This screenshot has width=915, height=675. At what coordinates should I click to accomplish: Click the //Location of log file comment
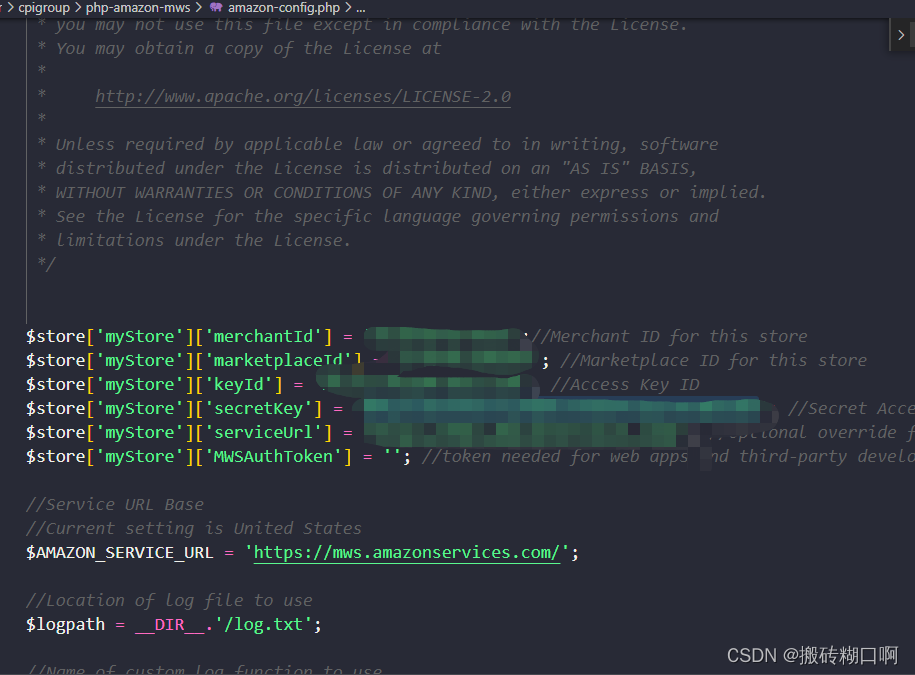point(169,600)
